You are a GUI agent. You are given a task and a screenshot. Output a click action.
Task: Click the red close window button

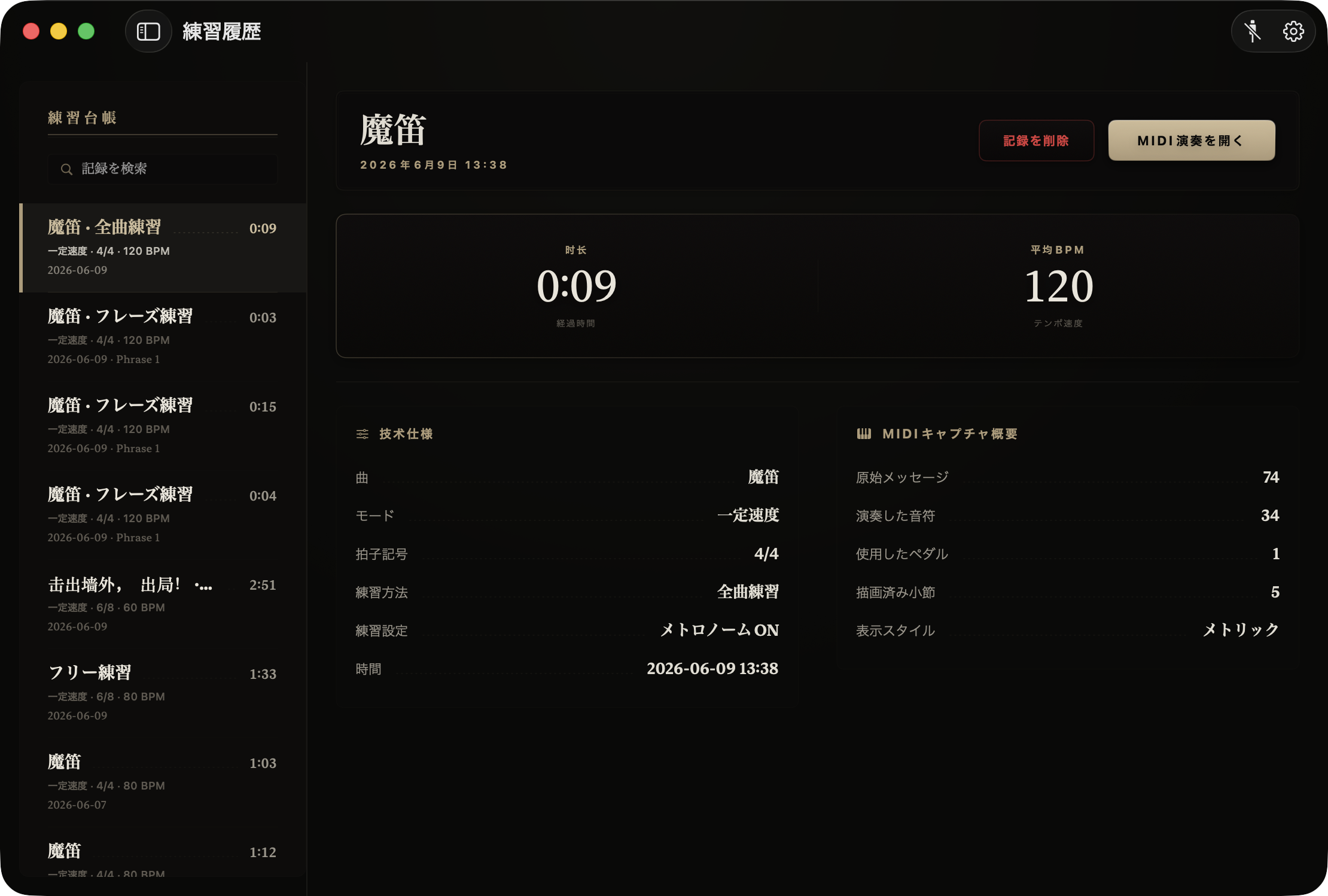point(31,31)
